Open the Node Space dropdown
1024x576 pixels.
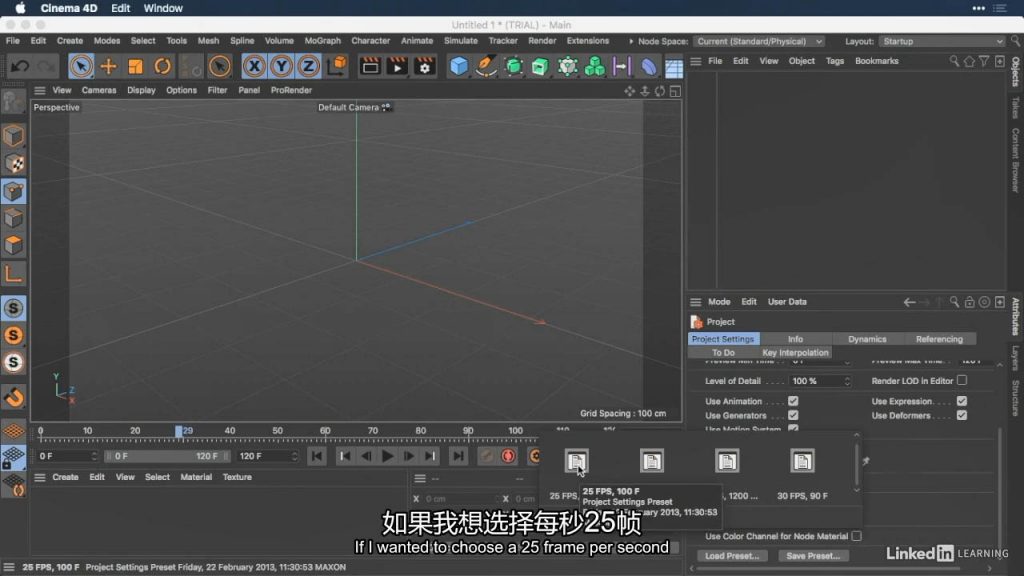[759, 41]
